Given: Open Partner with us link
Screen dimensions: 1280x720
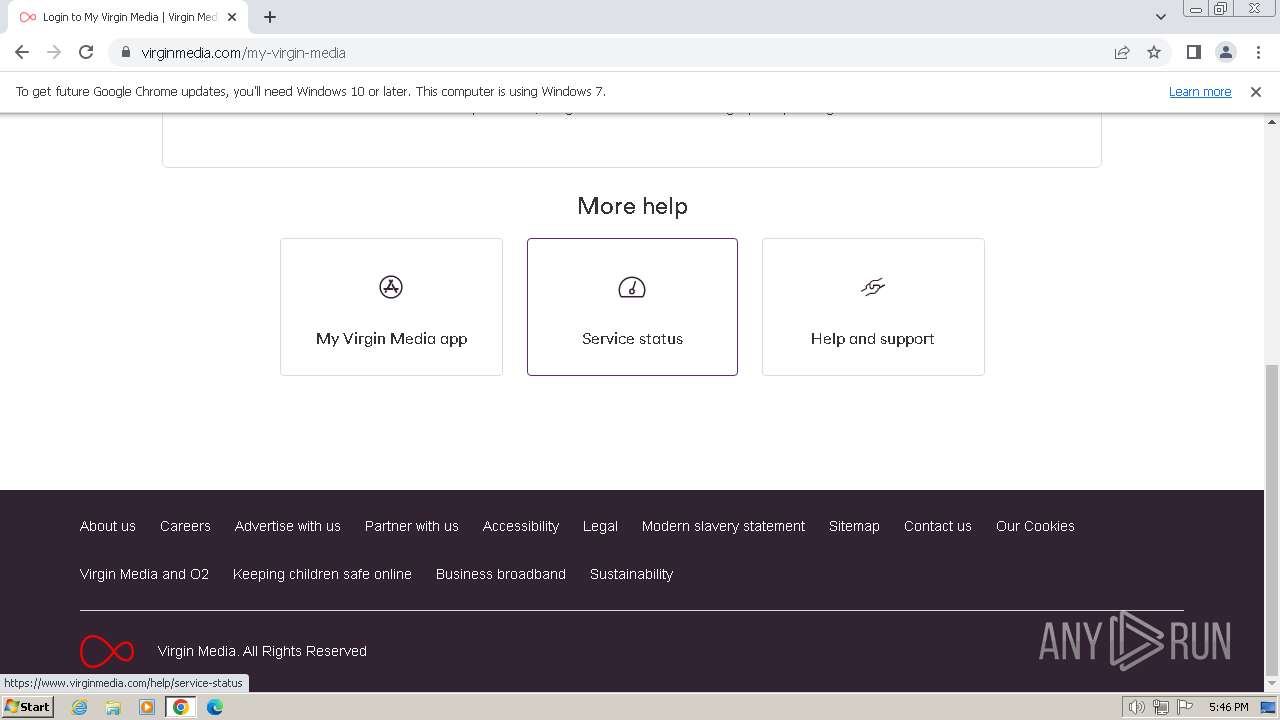Looking at the screenshot, I should click(412, 526).
